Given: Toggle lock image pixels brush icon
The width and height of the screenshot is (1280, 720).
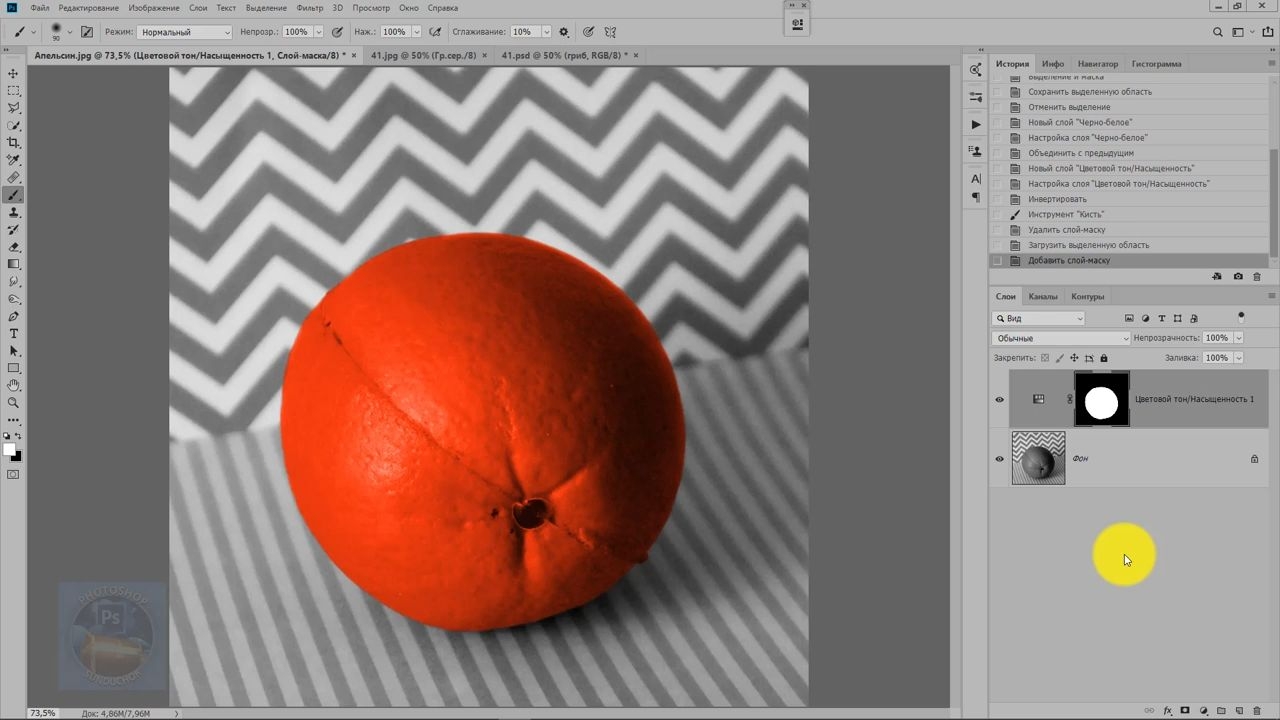Looking at the screenshot, I should pyautogui.click(x=1060, y=358).
